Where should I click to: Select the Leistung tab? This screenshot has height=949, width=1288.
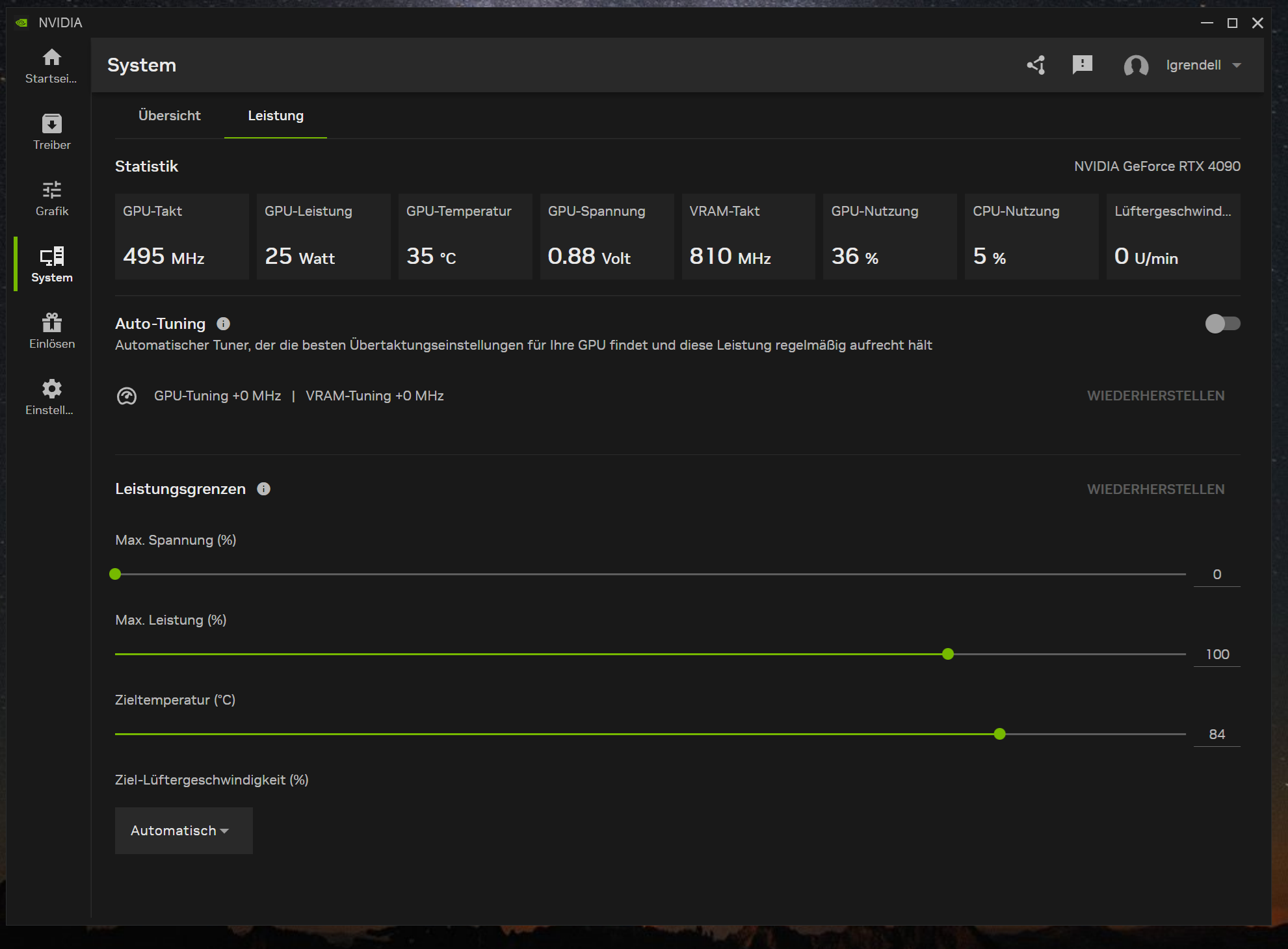276,116
